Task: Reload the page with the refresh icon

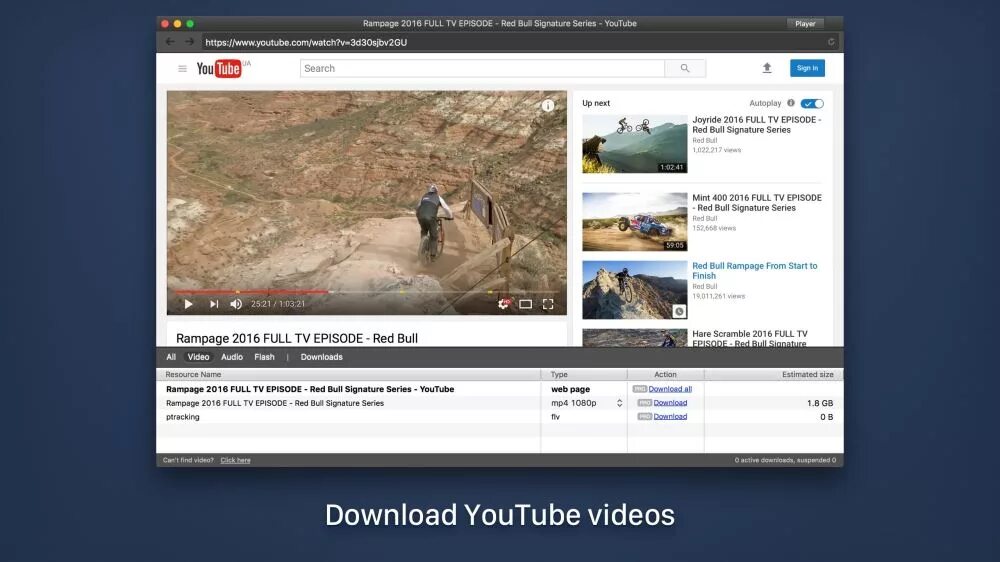Action: 831,42
